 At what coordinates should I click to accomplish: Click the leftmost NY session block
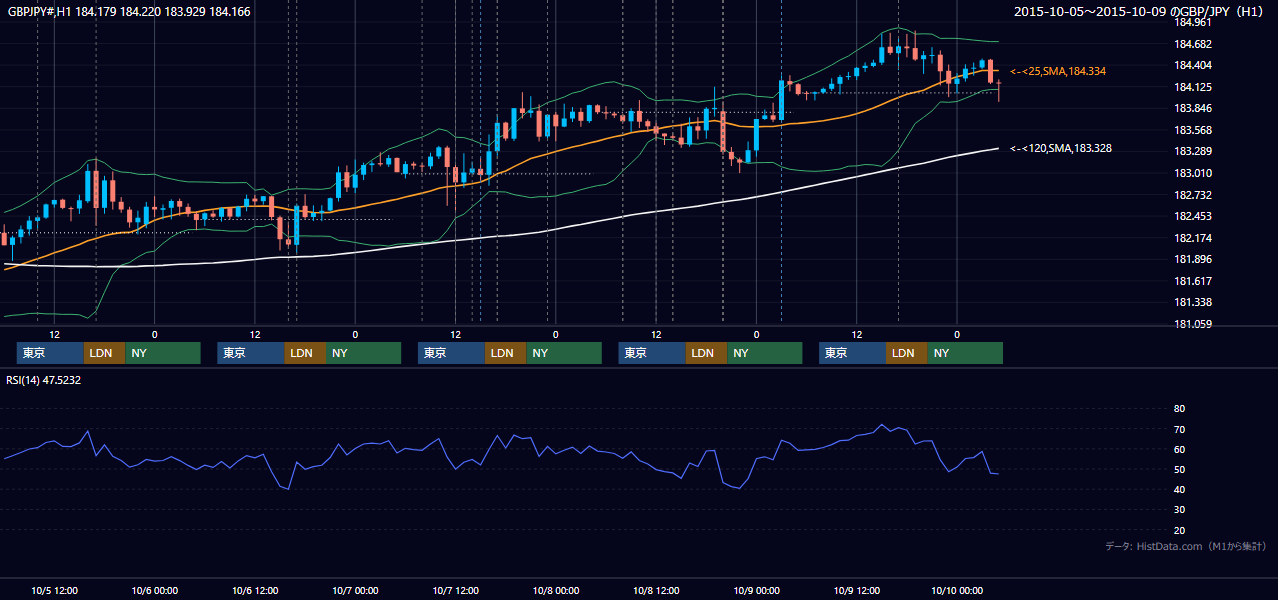click(x=163, y=353)
